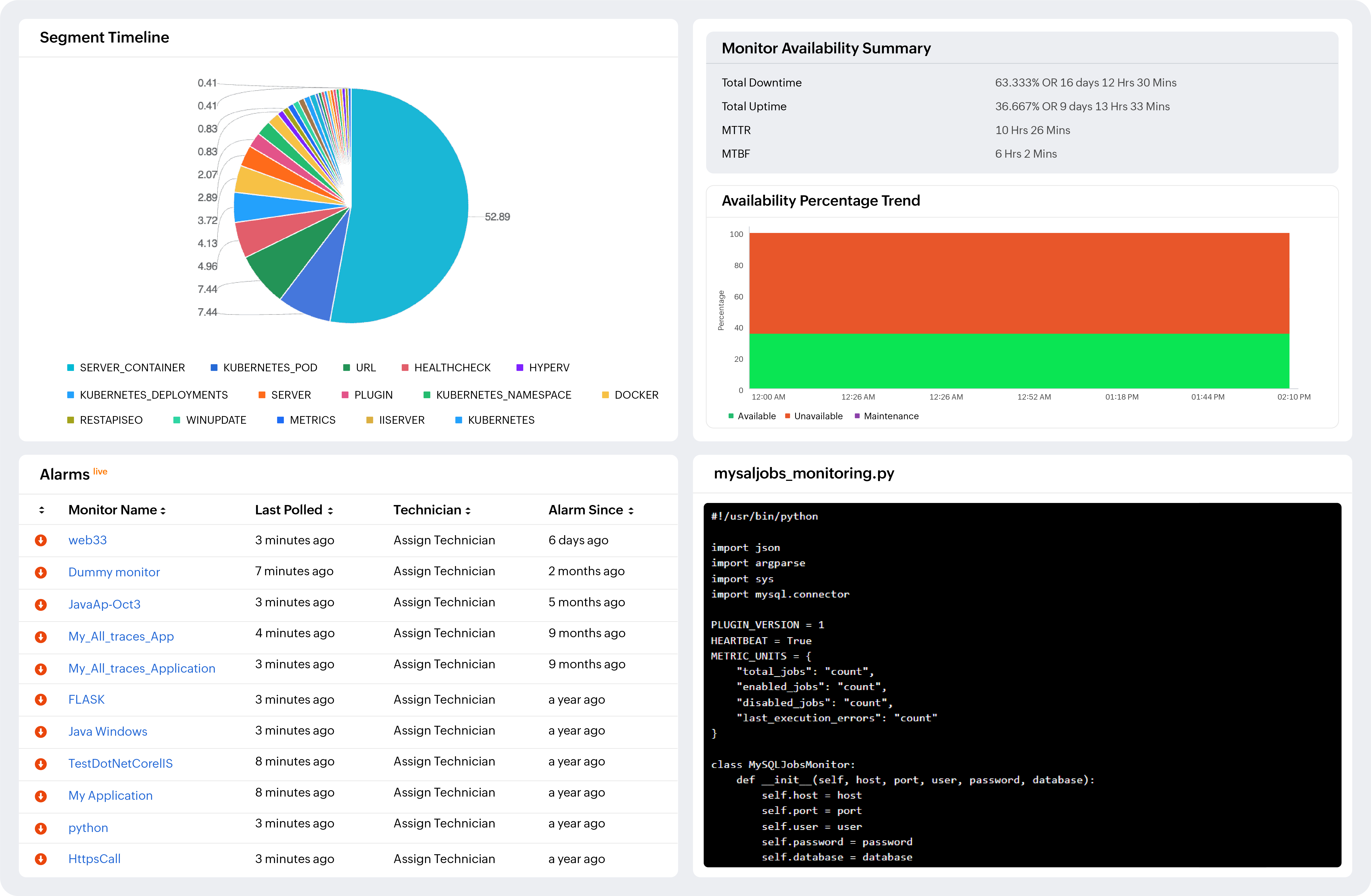Open the Dummy monitor link

coord(114,572)
